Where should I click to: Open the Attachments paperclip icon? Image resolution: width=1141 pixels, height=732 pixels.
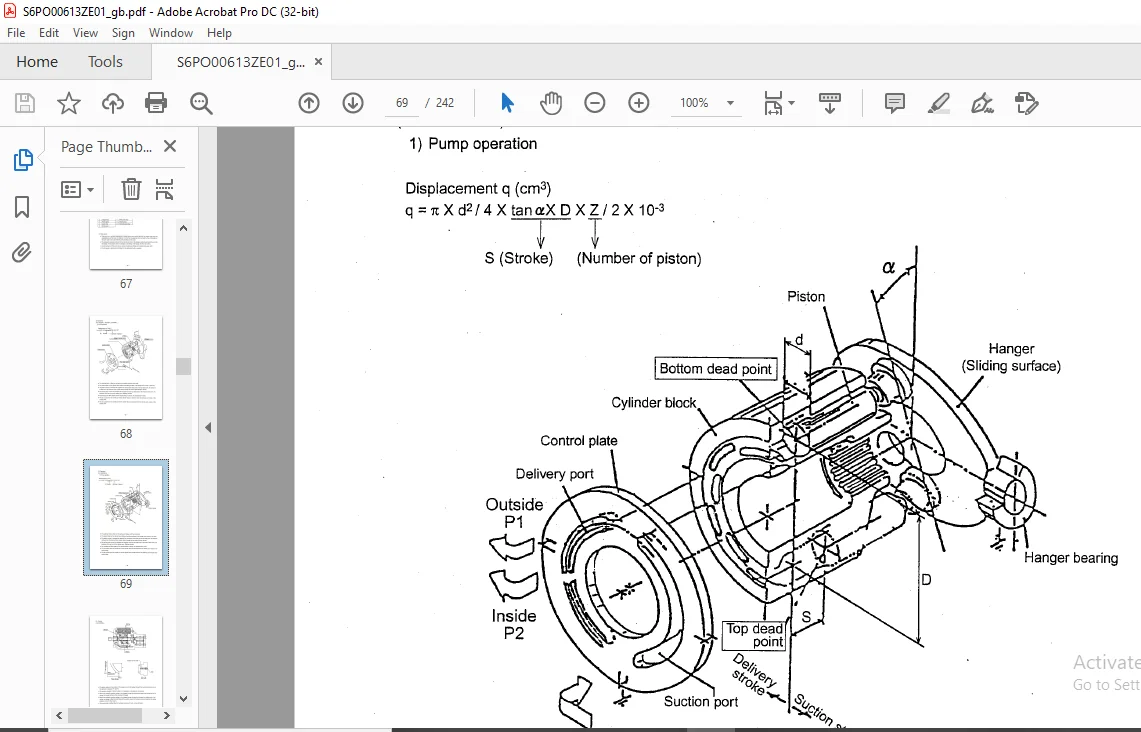[22, 252]
